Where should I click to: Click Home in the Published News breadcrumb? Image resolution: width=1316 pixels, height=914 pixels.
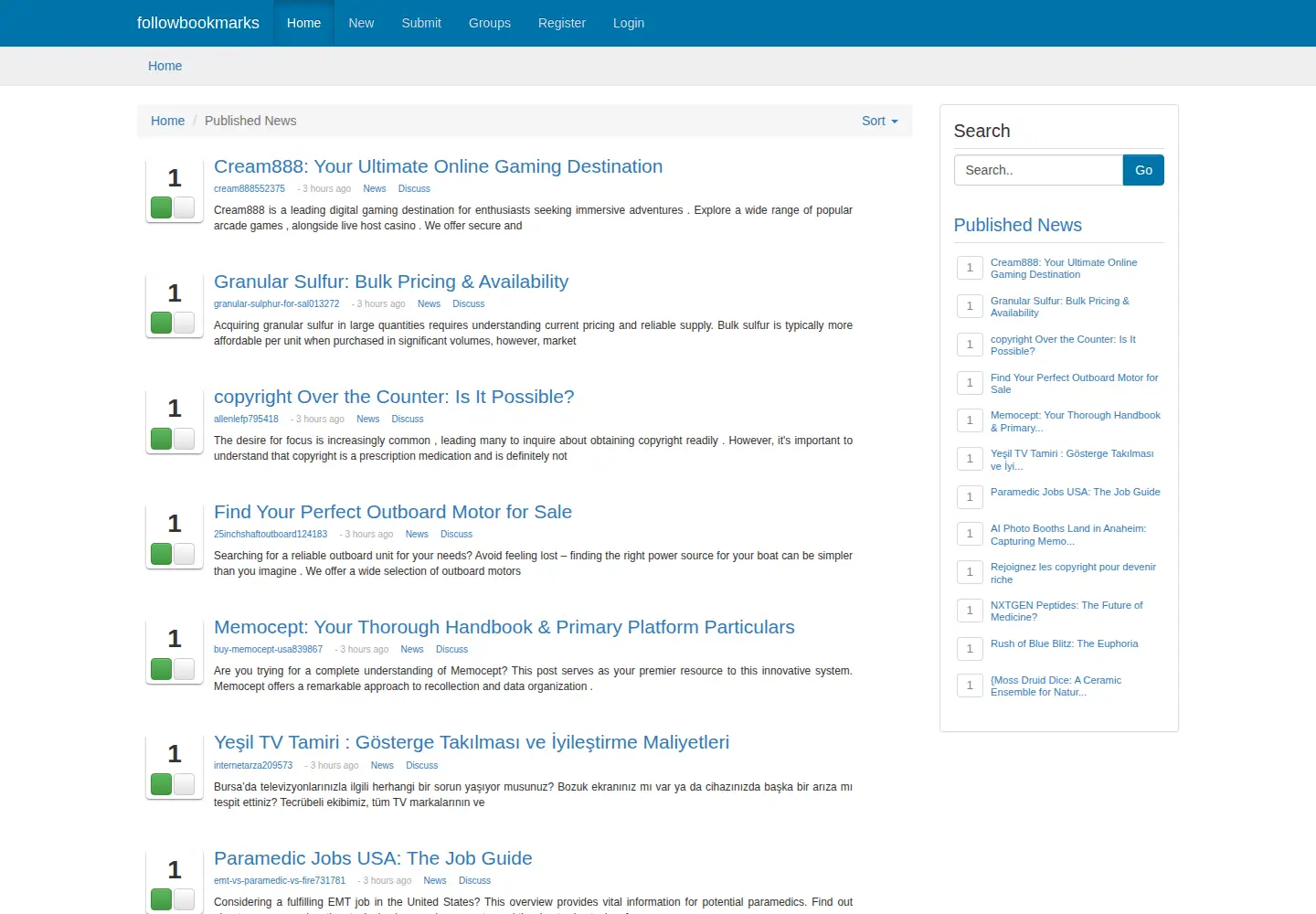[x=167, y=121]
